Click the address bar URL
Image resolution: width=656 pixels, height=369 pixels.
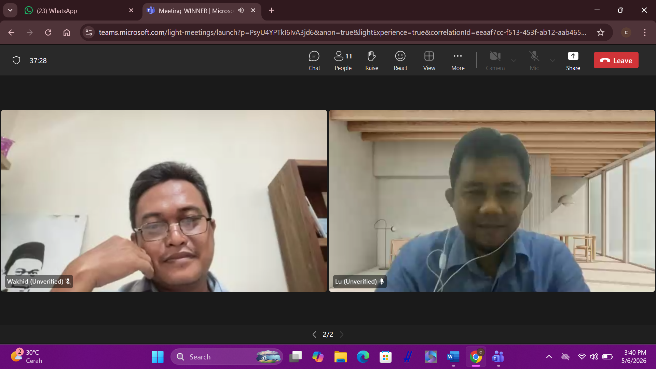tap(342, 32)
